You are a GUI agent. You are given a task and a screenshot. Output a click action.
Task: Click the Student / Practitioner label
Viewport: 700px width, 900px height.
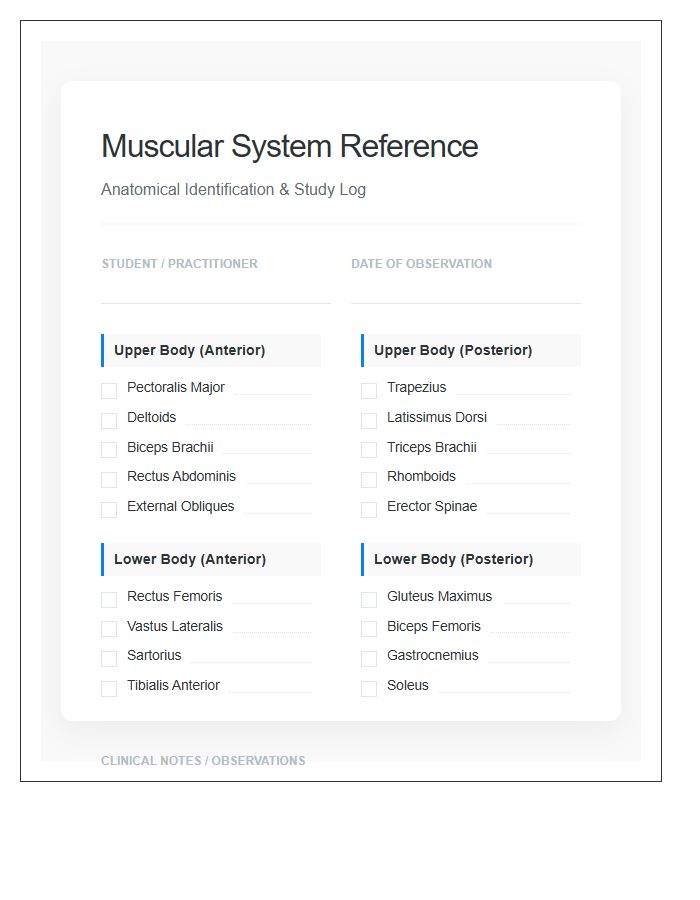coord(180,263)
